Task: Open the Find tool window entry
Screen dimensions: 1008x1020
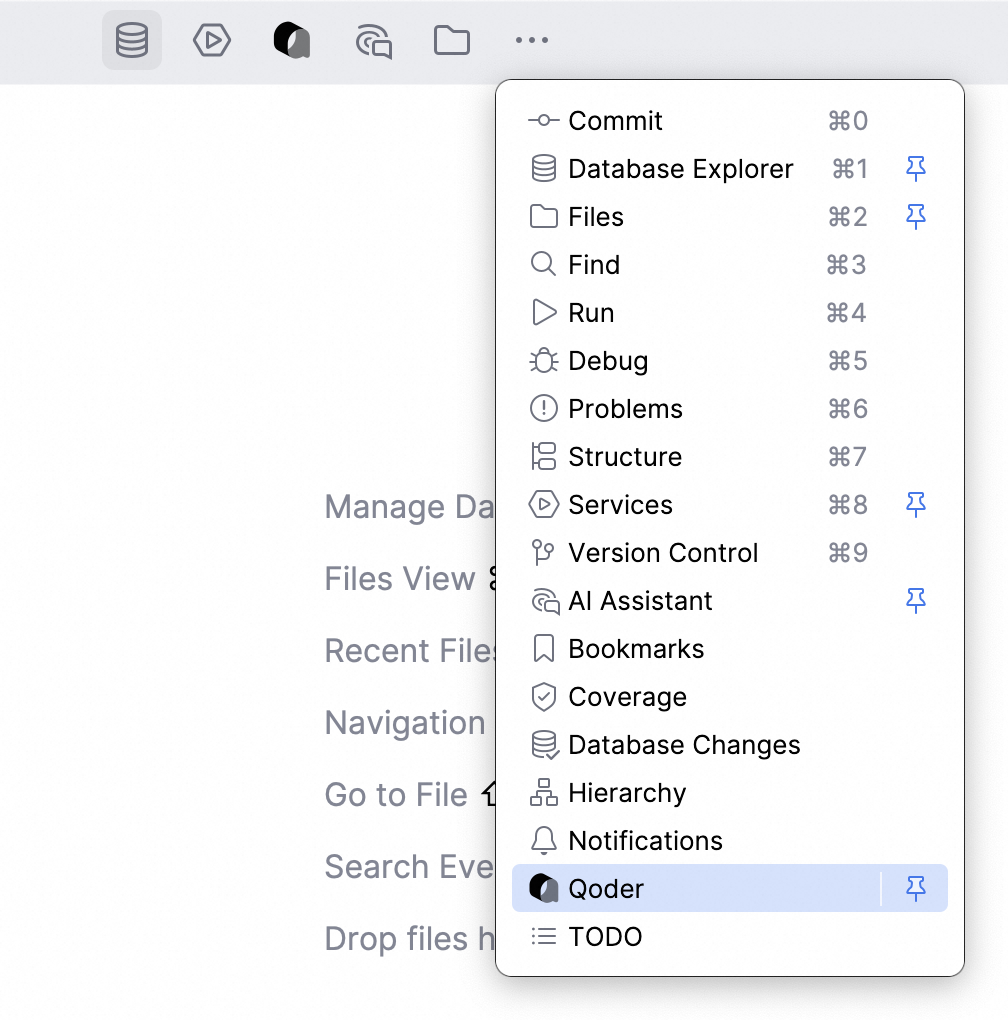Action: pos(594,265)
